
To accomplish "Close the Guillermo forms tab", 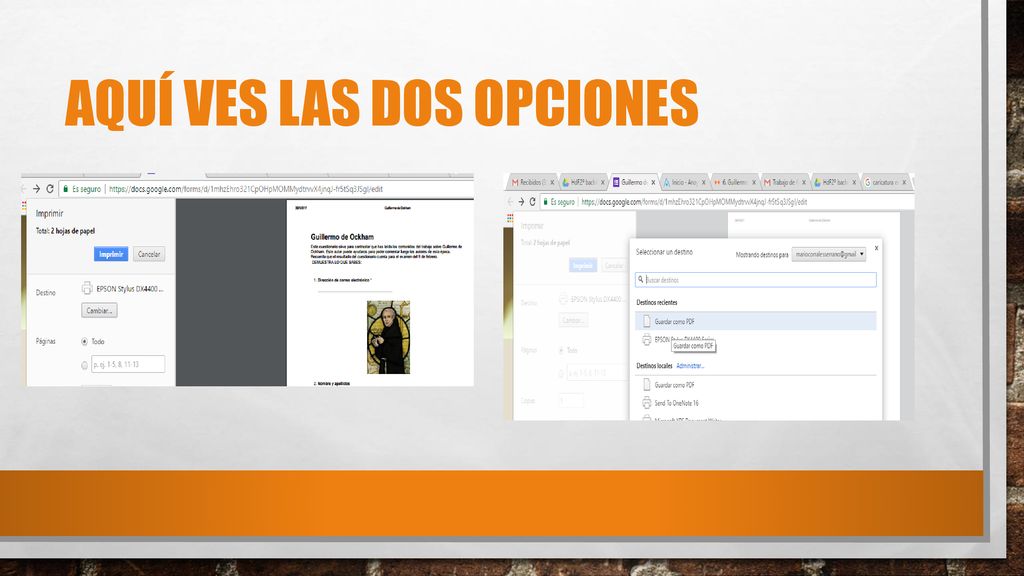I will pos(653,182).
